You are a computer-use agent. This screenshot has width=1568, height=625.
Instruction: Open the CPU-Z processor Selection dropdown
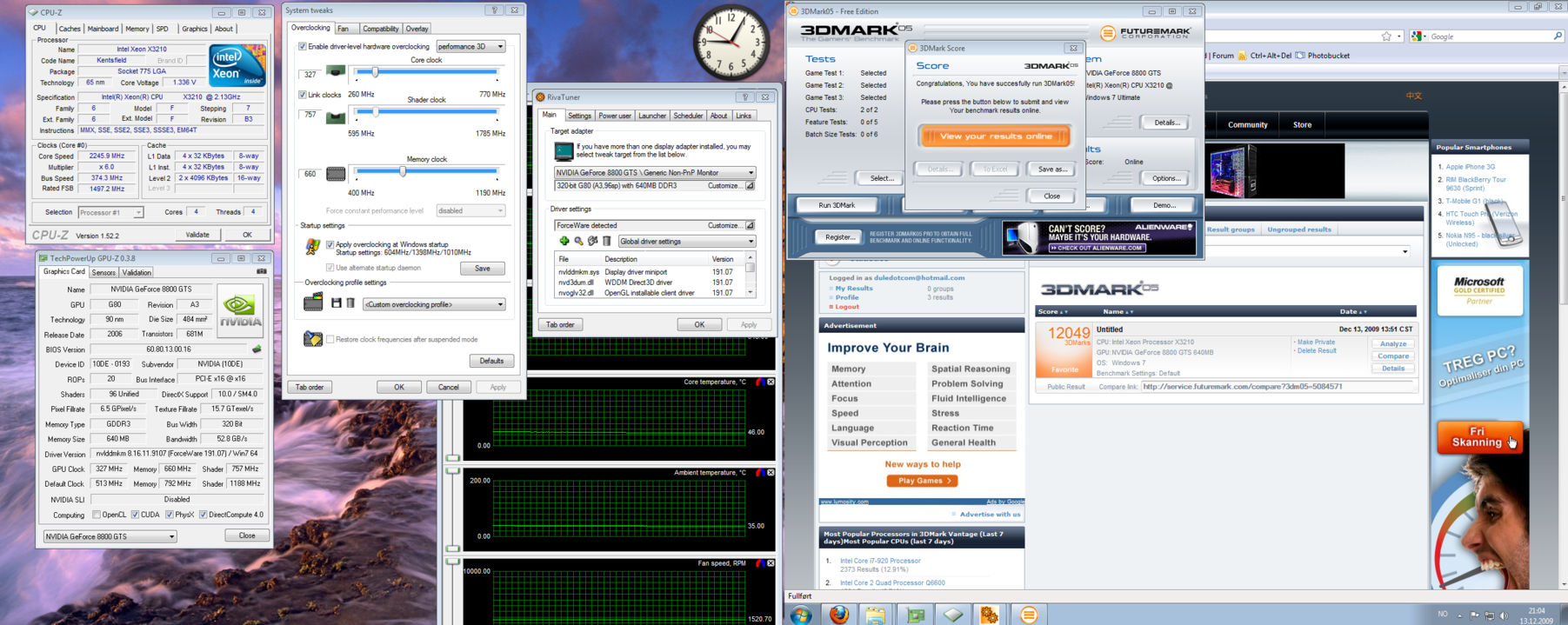(x=110, y=213)
